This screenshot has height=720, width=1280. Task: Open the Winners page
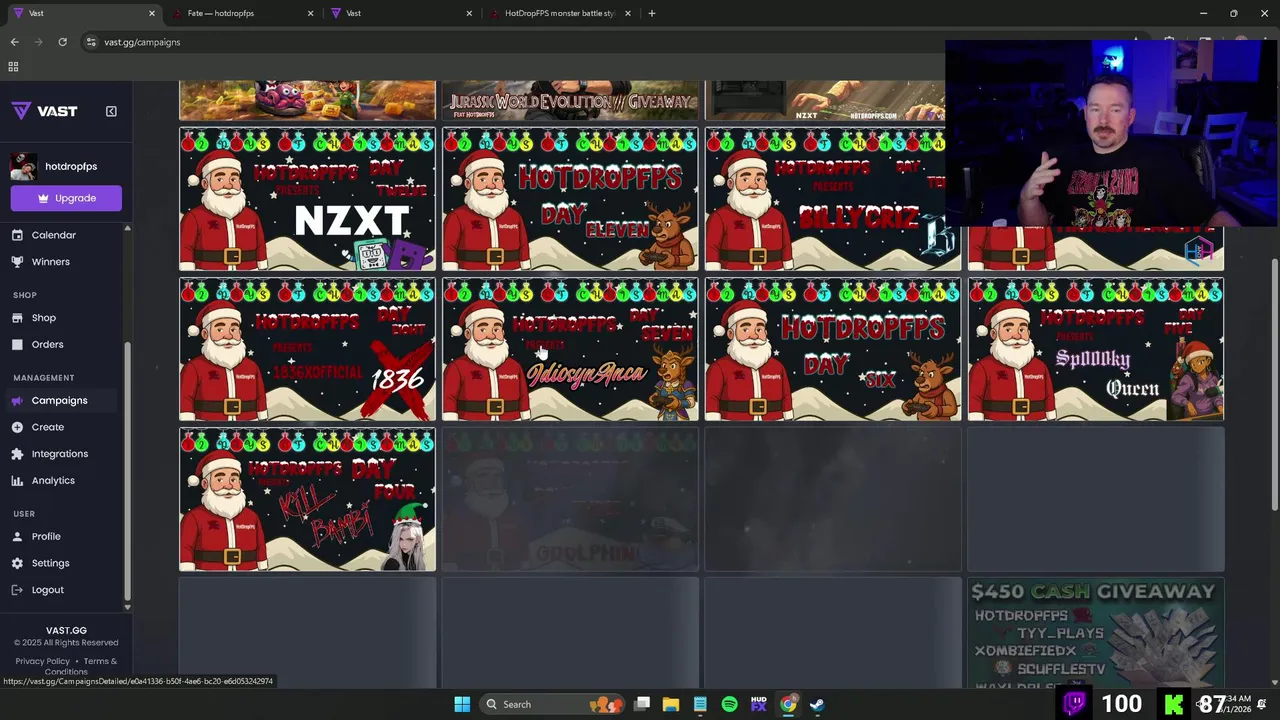point(51,262)
